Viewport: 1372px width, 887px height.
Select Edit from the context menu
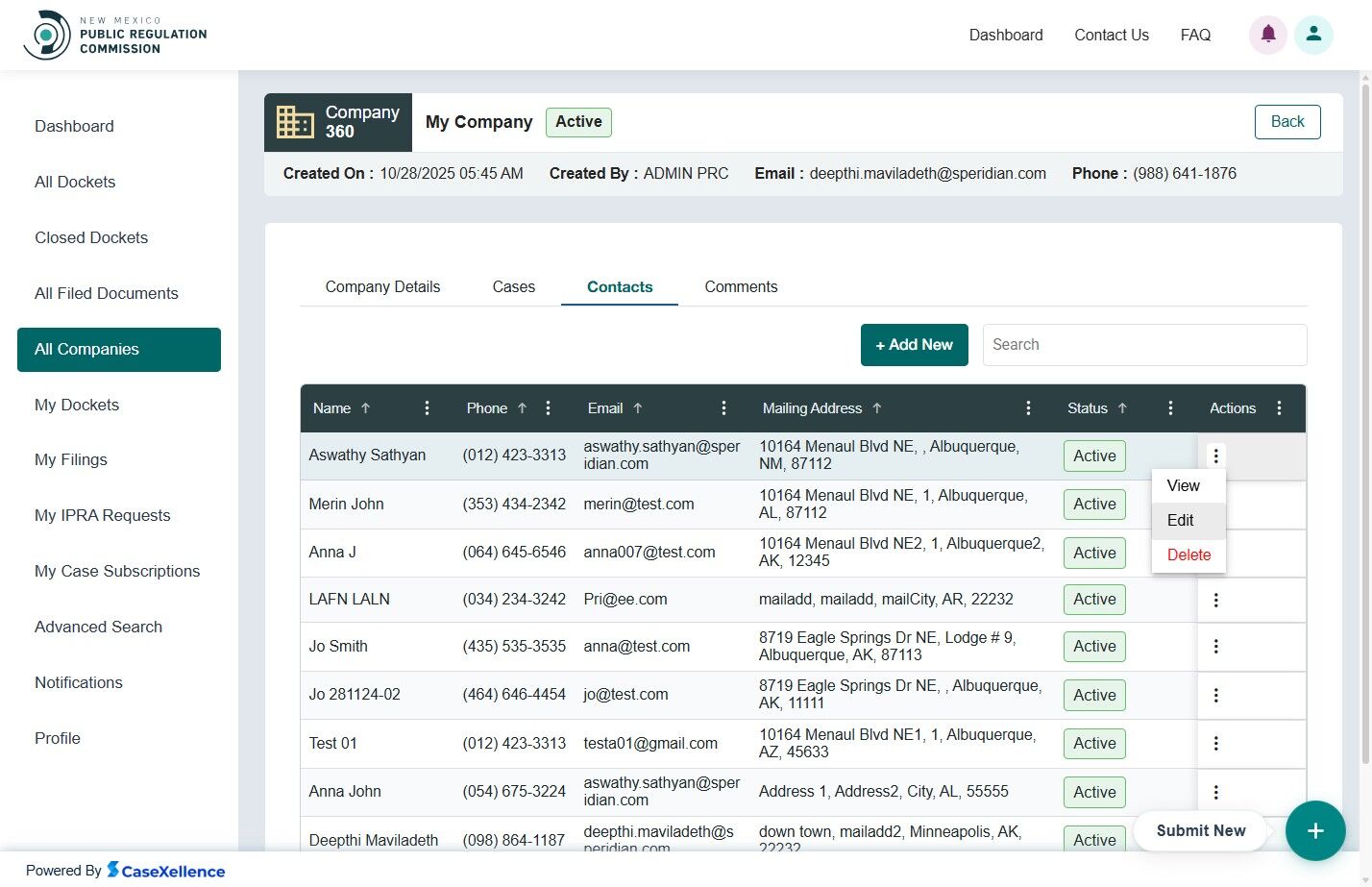(x=1188, y=521)
